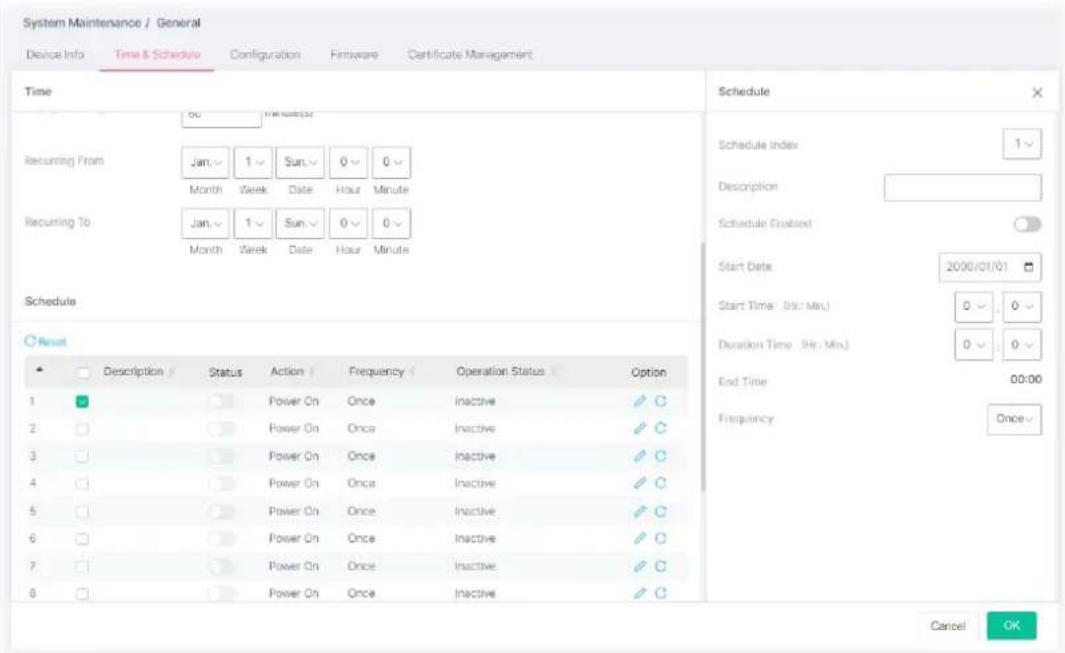
Task: Edit schedule row 6 with pencil icon
Action: coord(639,538)
